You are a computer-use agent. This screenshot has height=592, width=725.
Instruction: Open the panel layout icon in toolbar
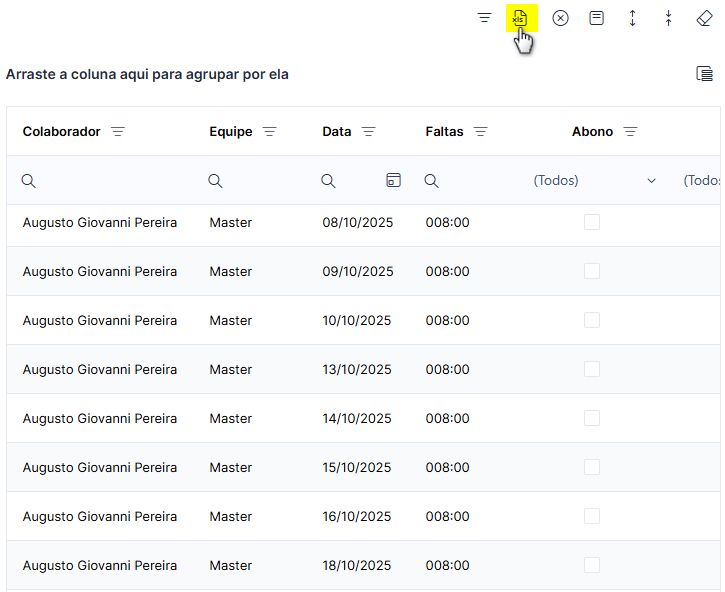[596, 18]
